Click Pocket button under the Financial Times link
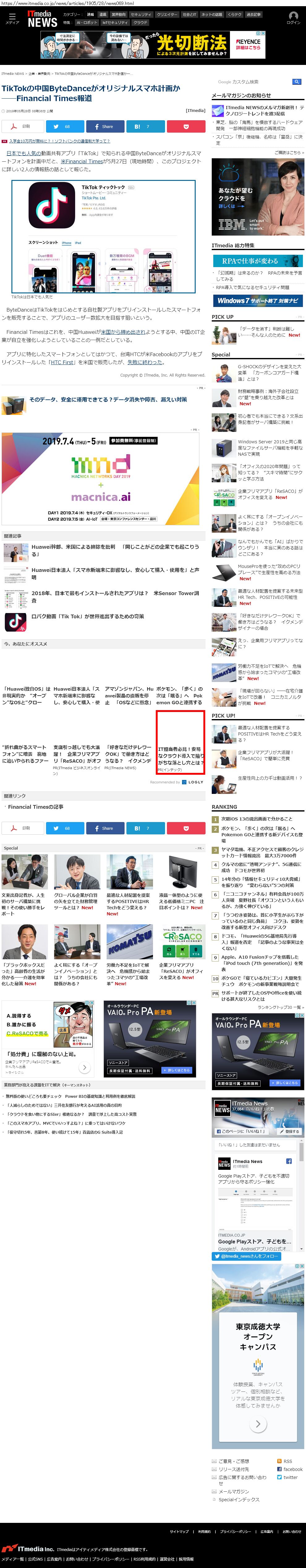Screen dimensions: 306x1568 185,828
